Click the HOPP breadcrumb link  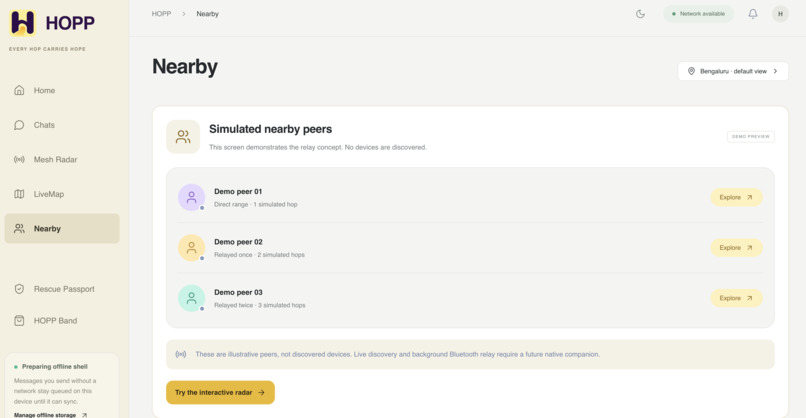(161, 14)
